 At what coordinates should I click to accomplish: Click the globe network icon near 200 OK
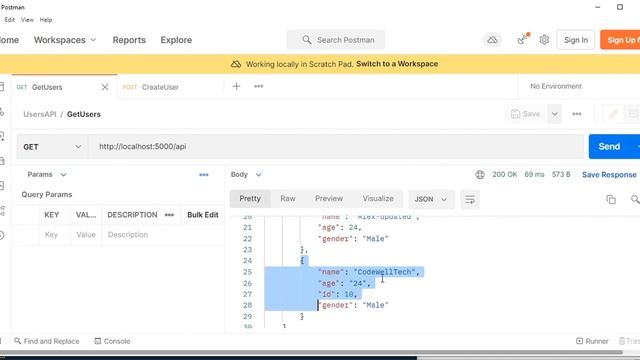coord(480,175)
